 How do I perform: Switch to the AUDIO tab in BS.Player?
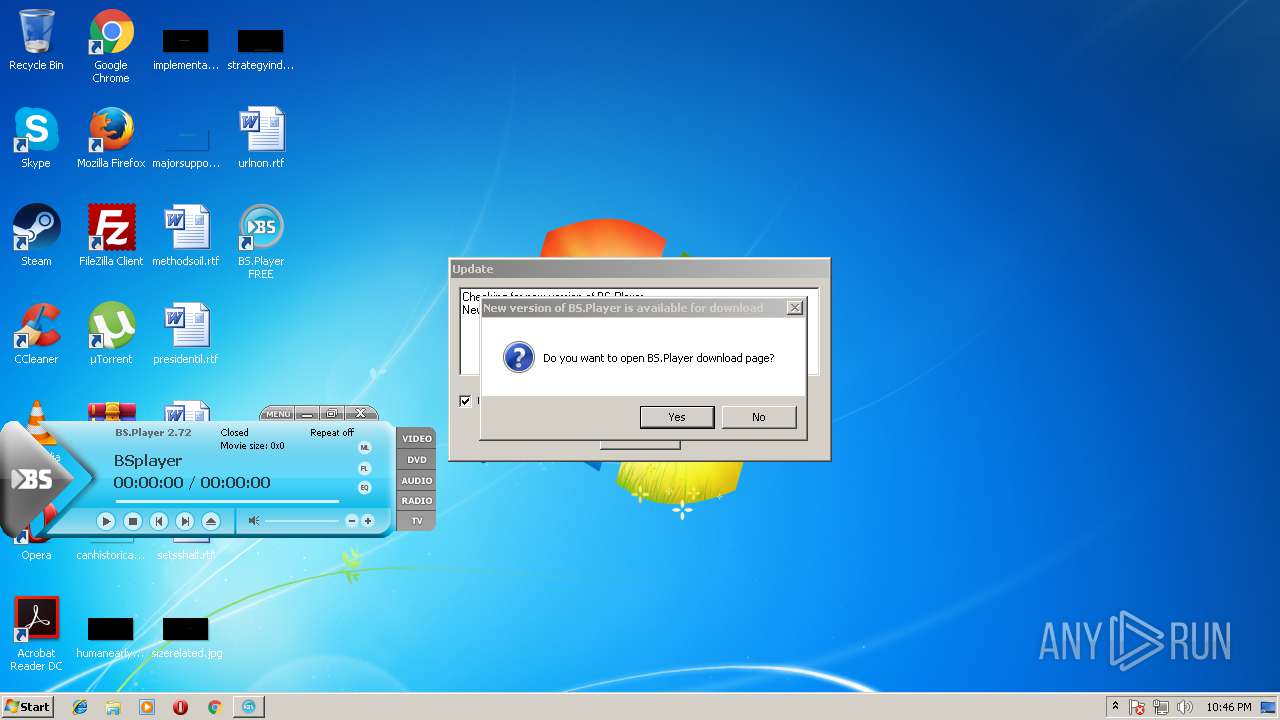(417, 481)
